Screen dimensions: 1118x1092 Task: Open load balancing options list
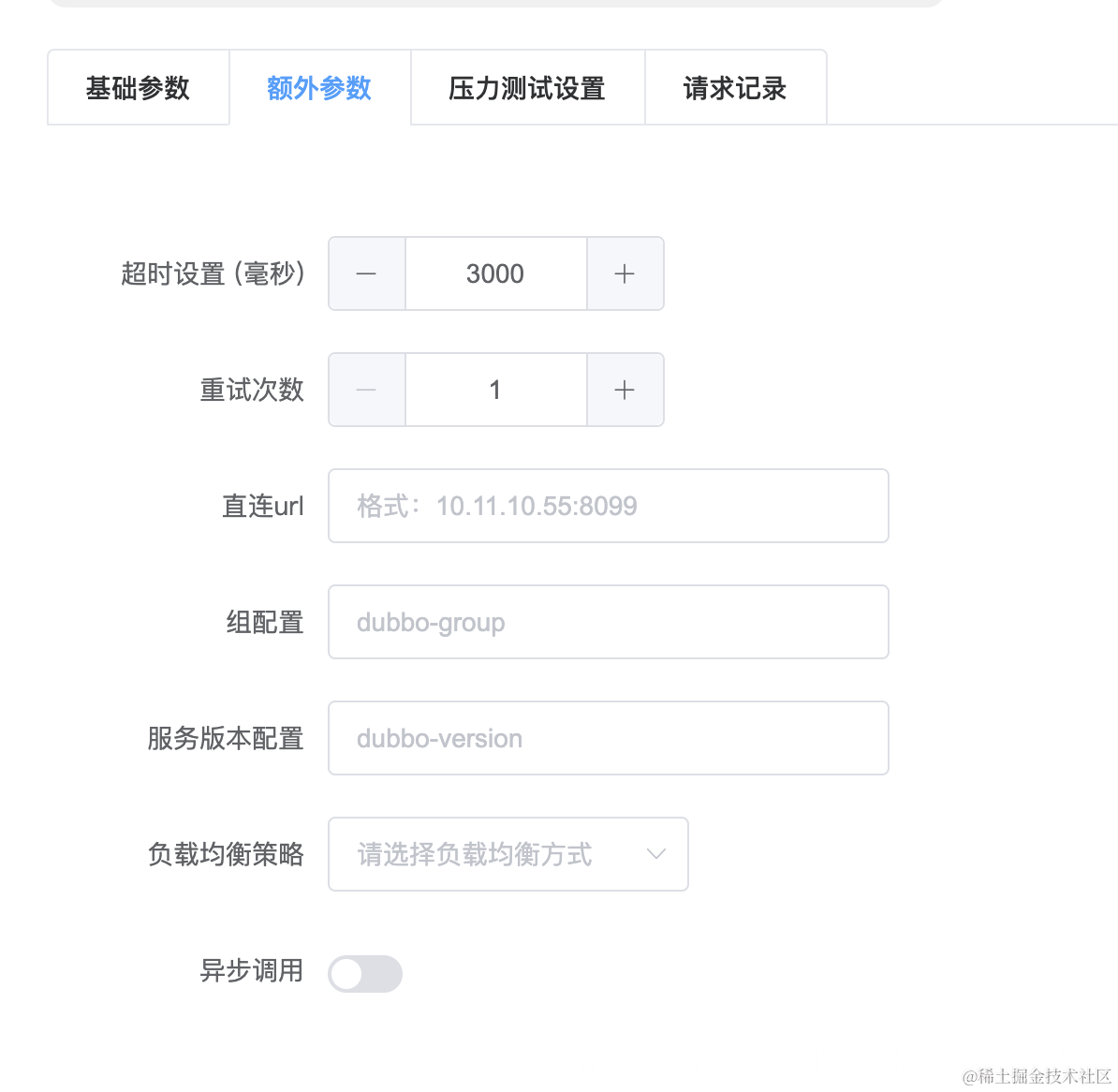tap(508, 854)
